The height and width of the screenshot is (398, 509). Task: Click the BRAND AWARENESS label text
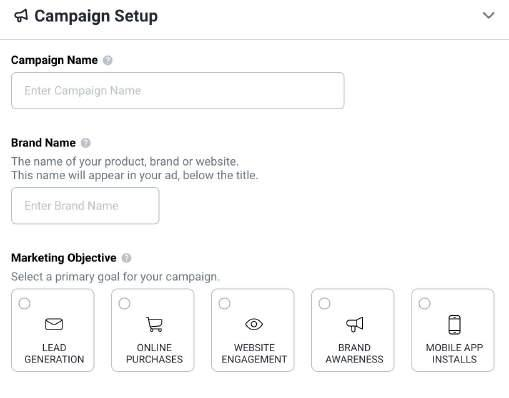pyautogui.click(x=354, y=353)
